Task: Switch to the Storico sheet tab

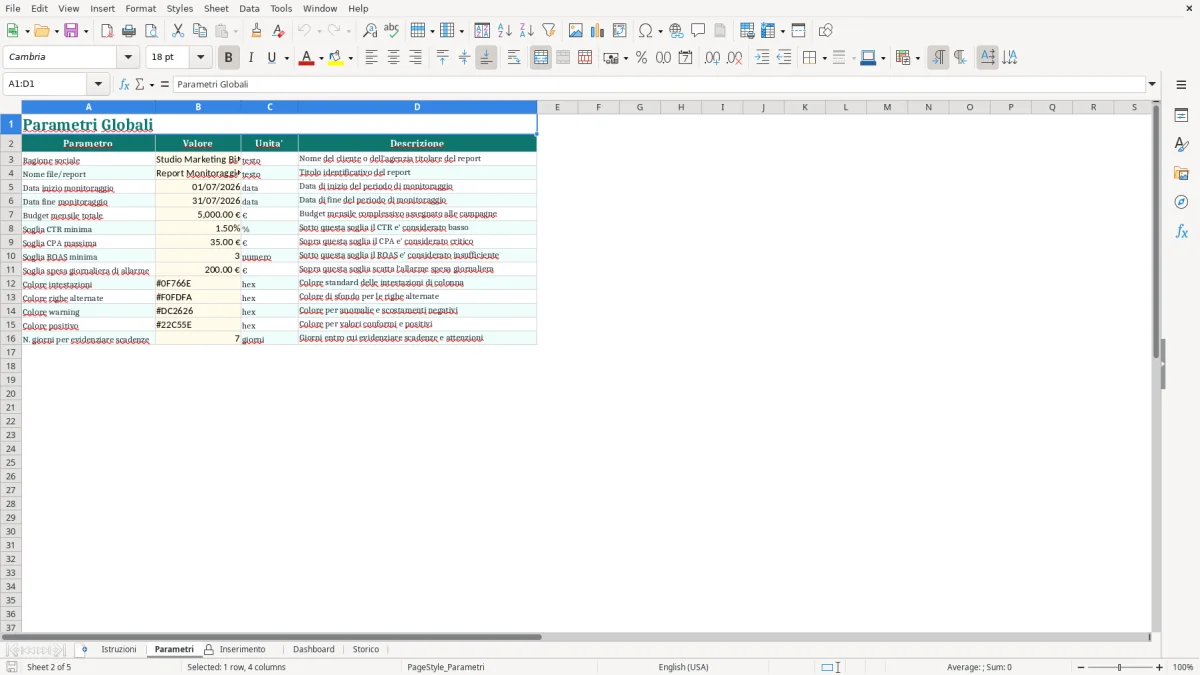Action: [x=366, y=650]
